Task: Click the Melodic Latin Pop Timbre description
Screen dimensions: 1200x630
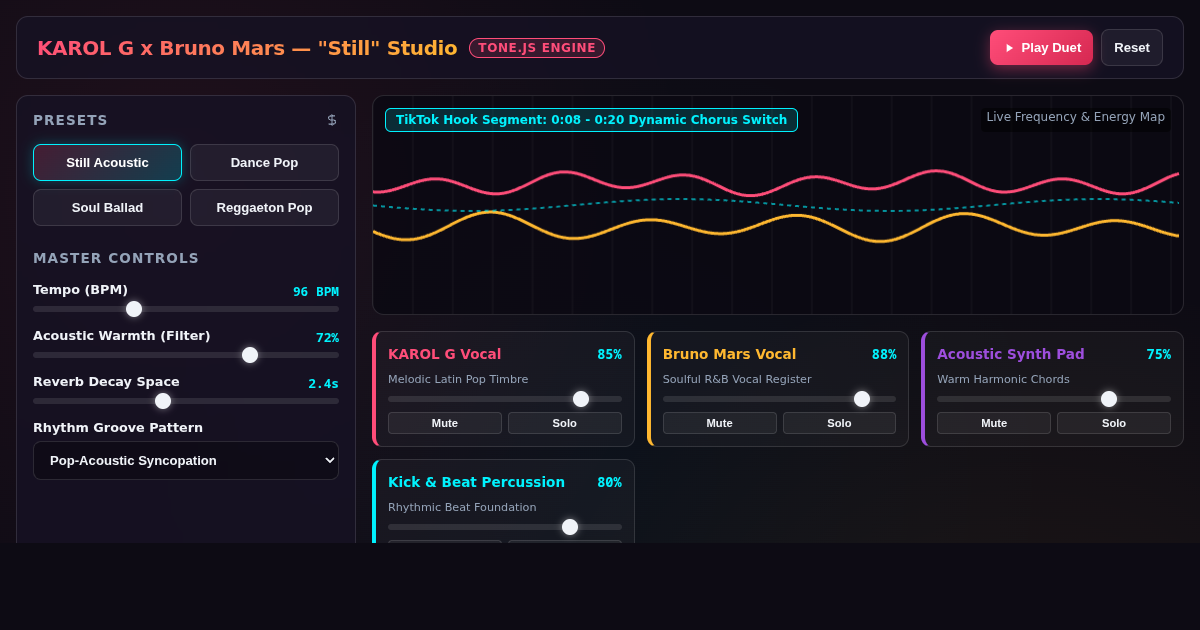Action: point(458,379)
